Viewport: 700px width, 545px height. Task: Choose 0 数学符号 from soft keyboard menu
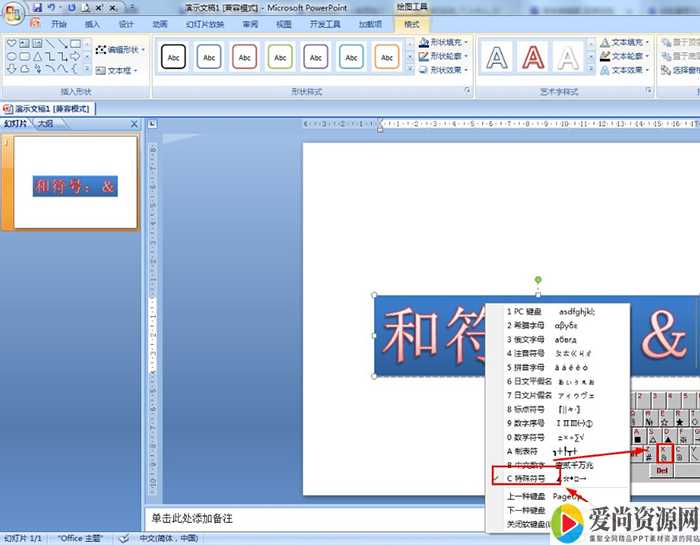click(x=558, y=437)
